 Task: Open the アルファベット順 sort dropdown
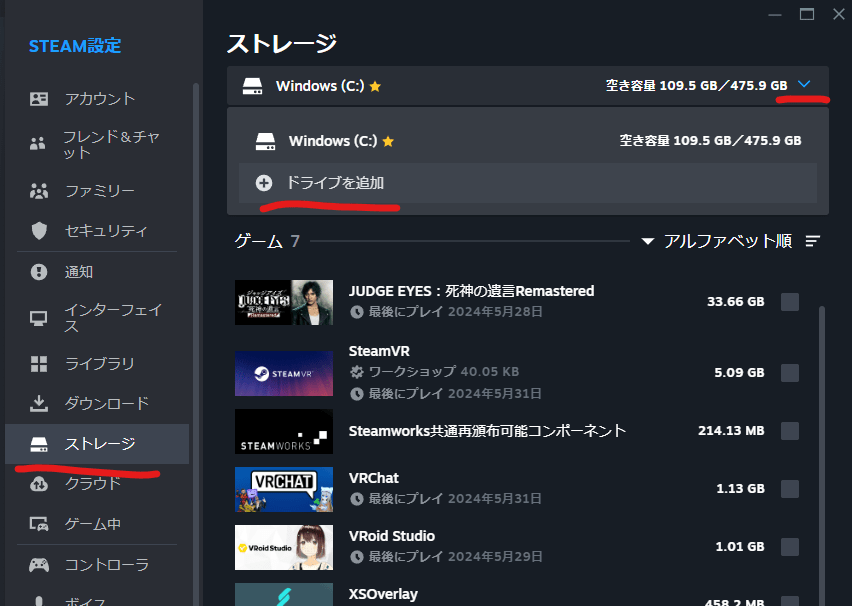(717, 241)
